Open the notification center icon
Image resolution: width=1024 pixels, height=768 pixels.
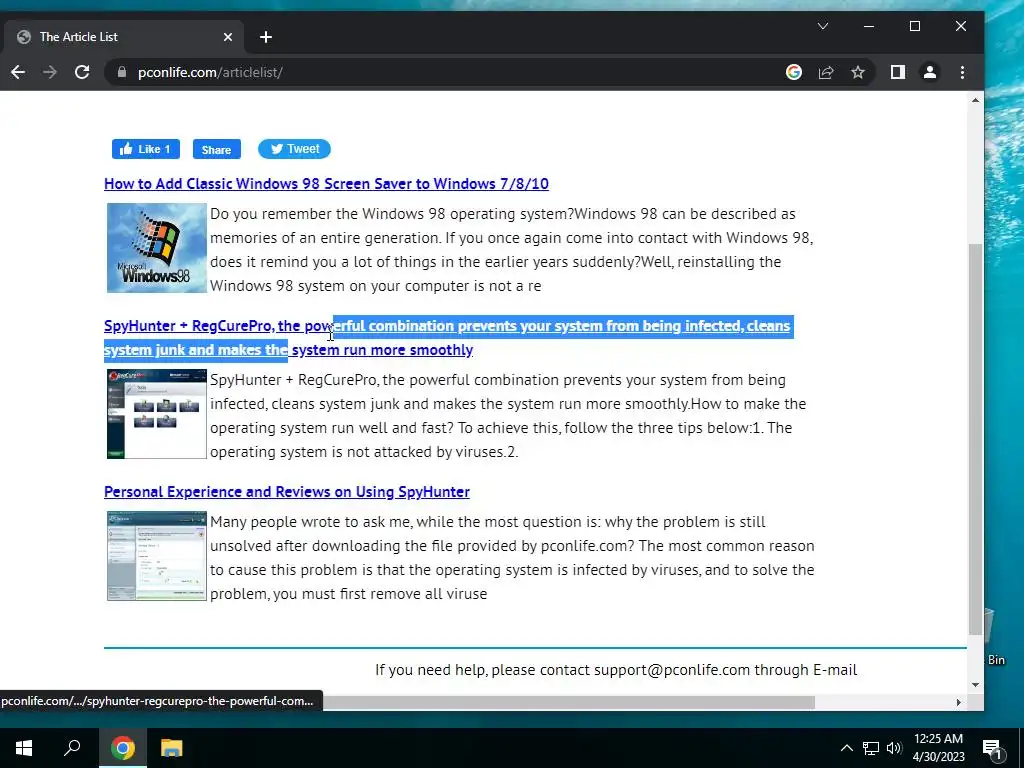point(993,749)
